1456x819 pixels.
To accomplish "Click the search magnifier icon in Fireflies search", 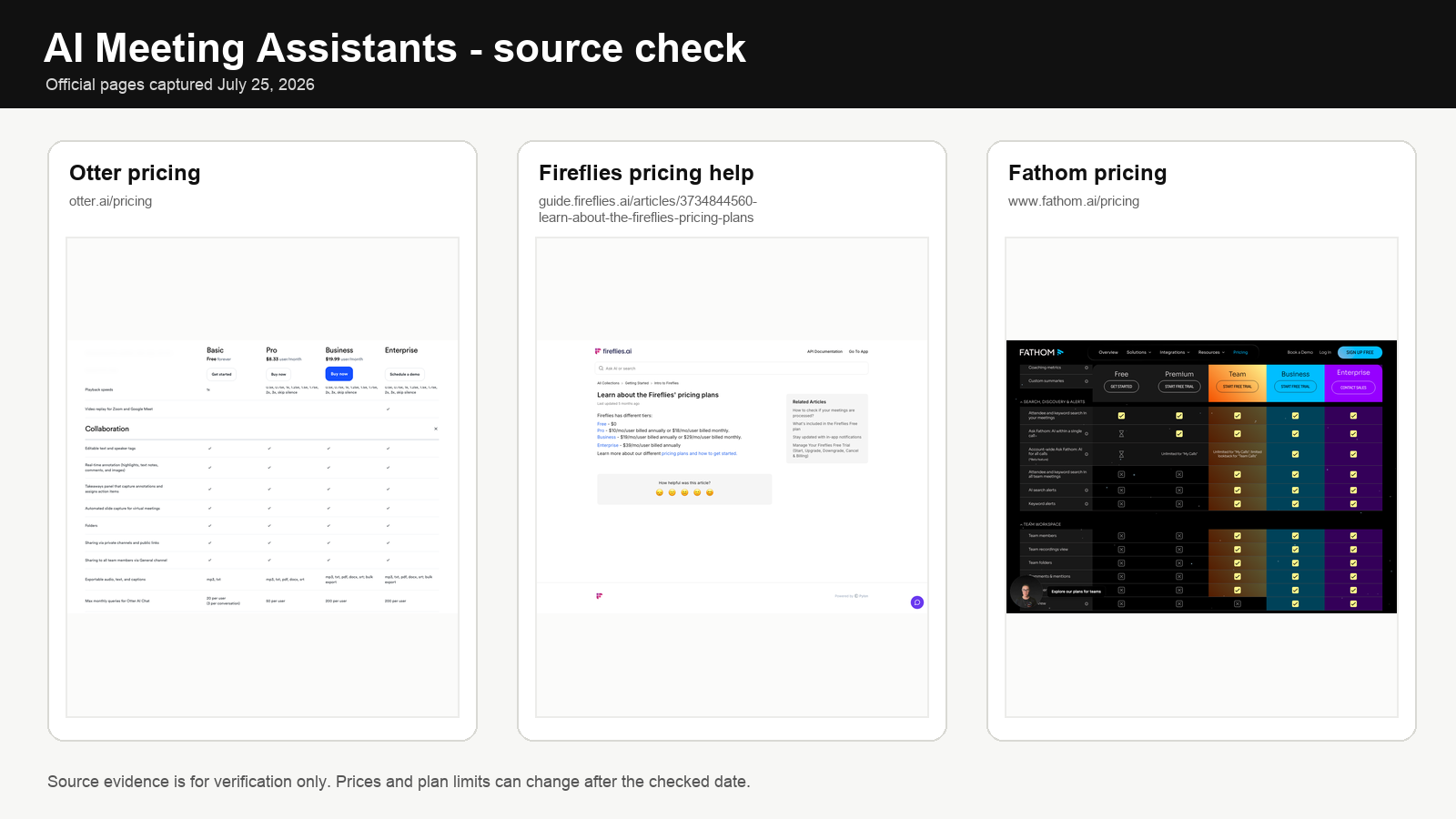I will click(x=601, y=369).
